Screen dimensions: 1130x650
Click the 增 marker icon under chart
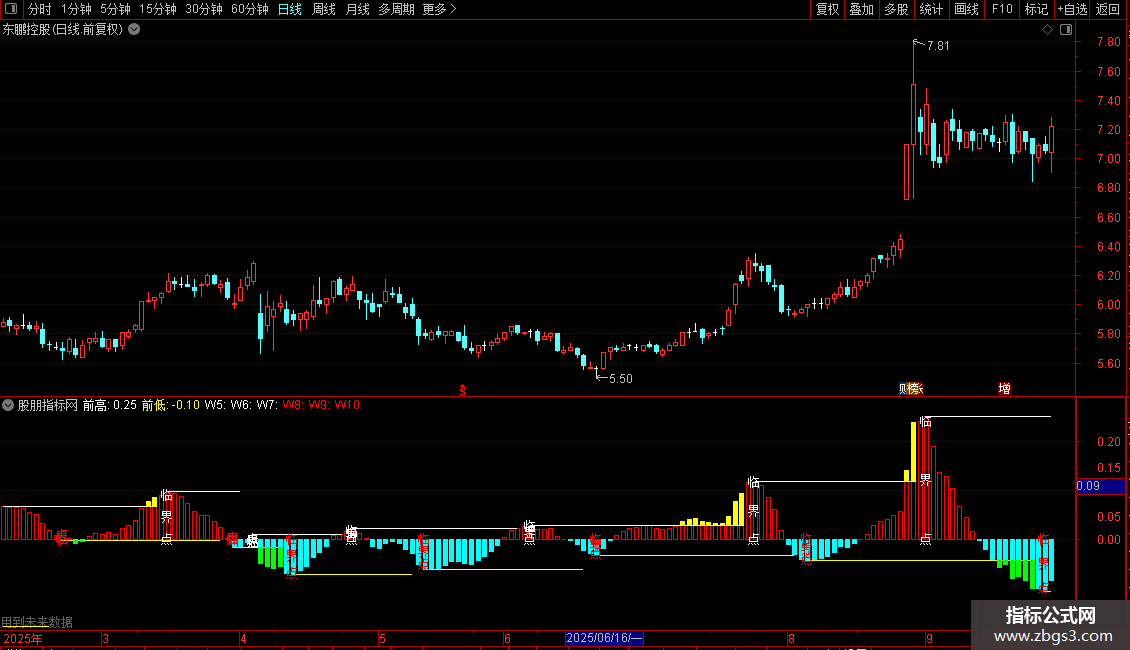(1005, 388)
